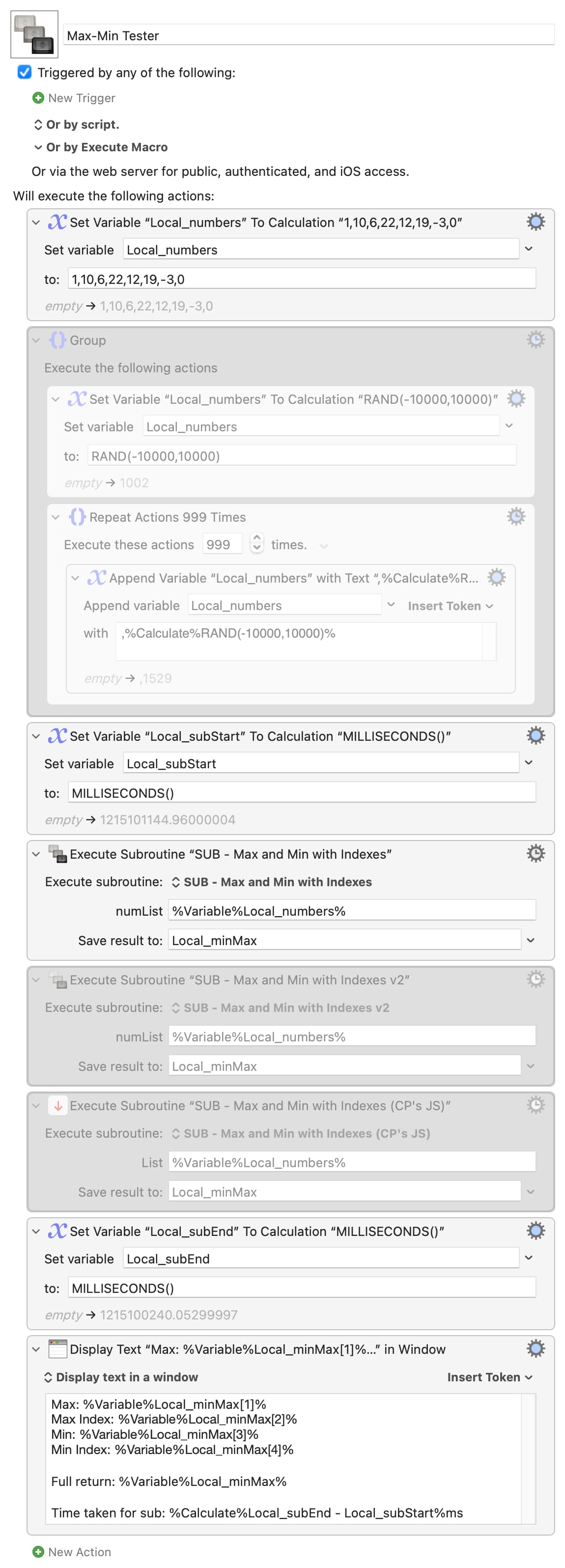Collapse the Display Text in Window action
This screenshot has width=565, height=1568.
36,1349
